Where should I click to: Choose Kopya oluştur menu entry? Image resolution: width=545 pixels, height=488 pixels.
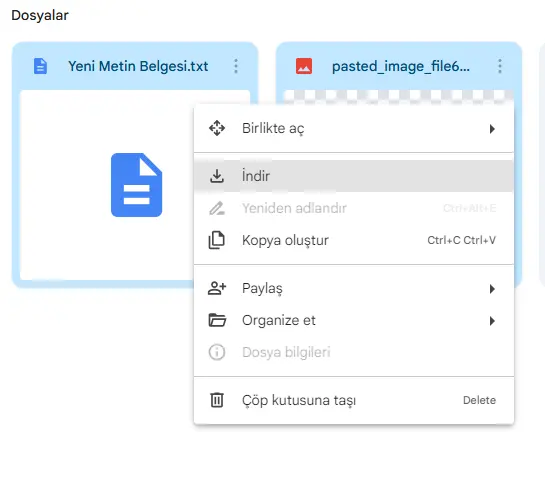pyautogui.click(x=353, y=240)
